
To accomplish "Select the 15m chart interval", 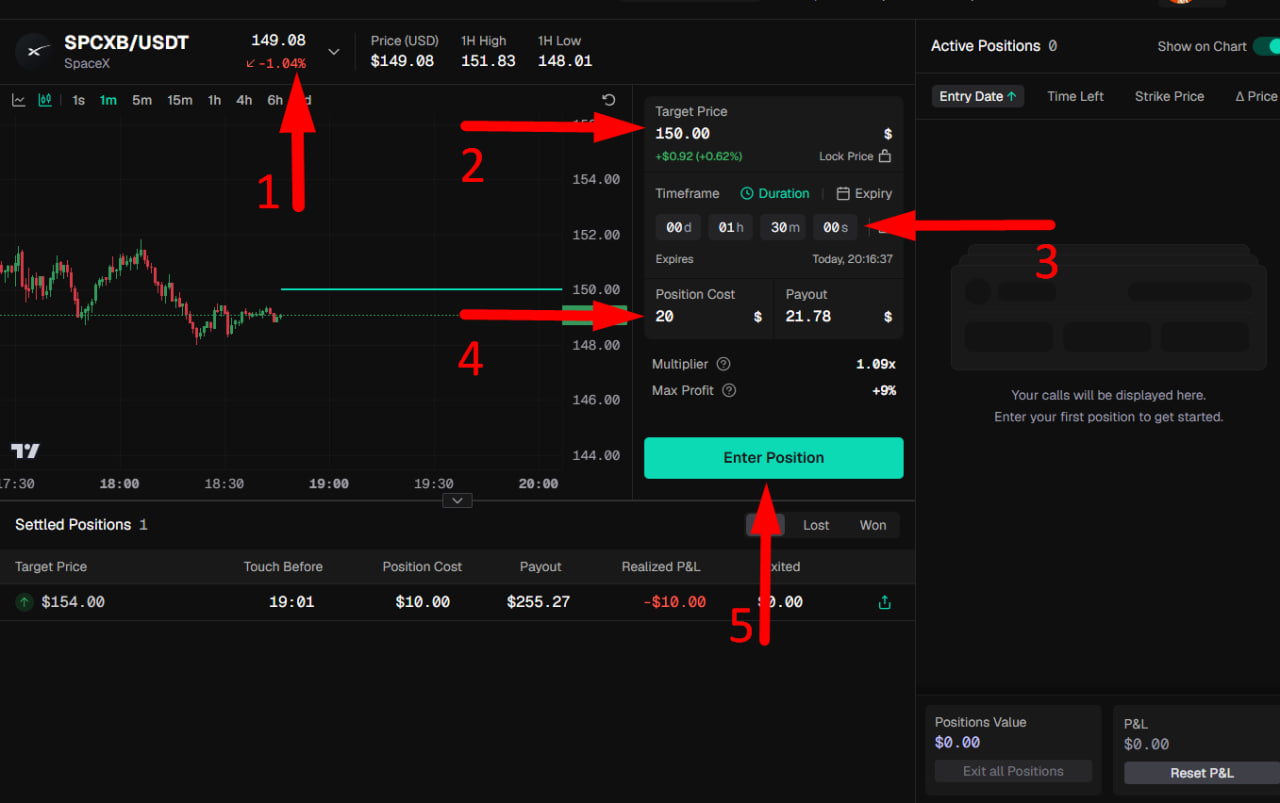I will pyautogui.click(x=180, y=100).
